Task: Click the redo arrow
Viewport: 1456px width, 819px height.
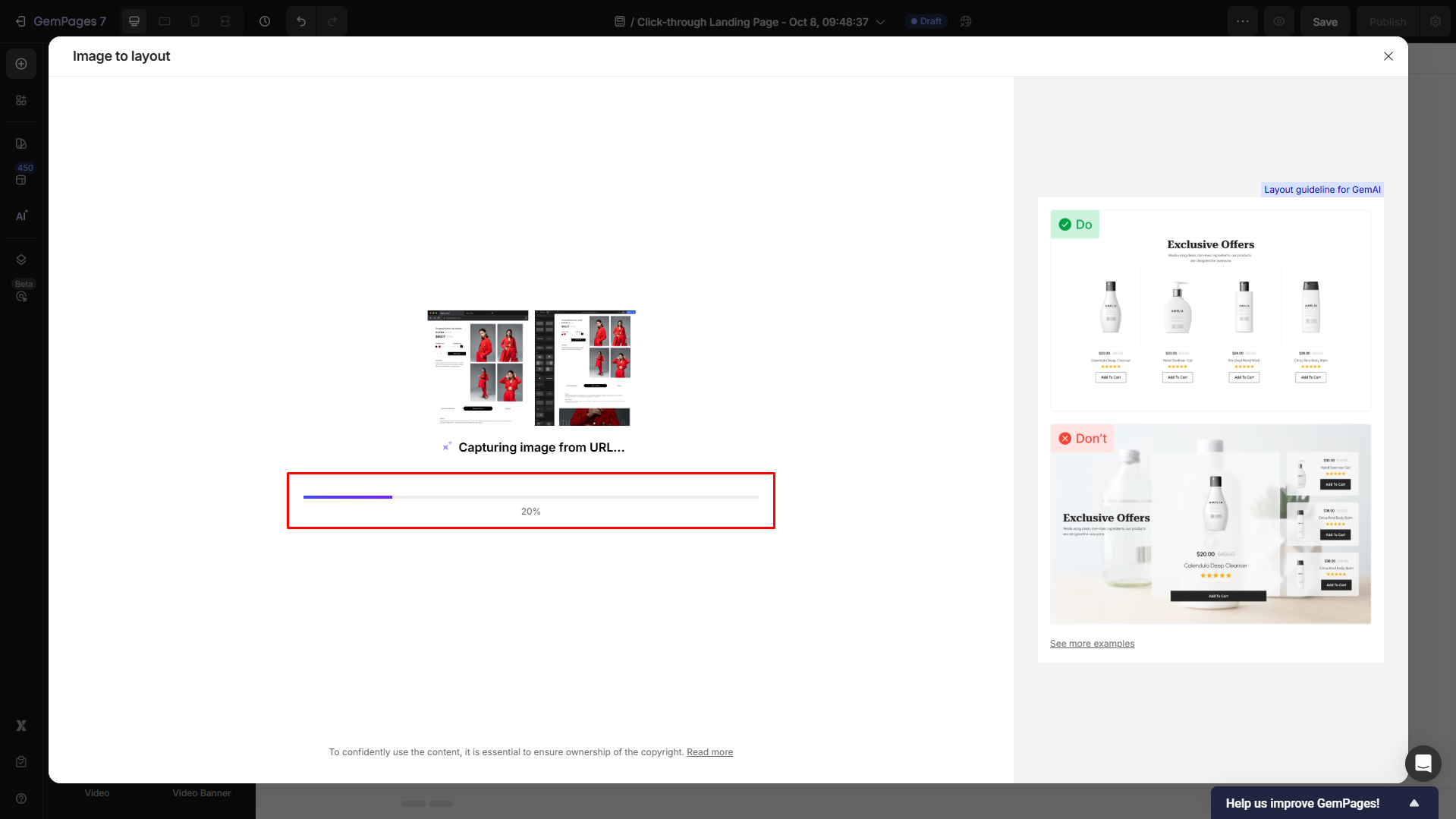Action: tap(332, 21)
